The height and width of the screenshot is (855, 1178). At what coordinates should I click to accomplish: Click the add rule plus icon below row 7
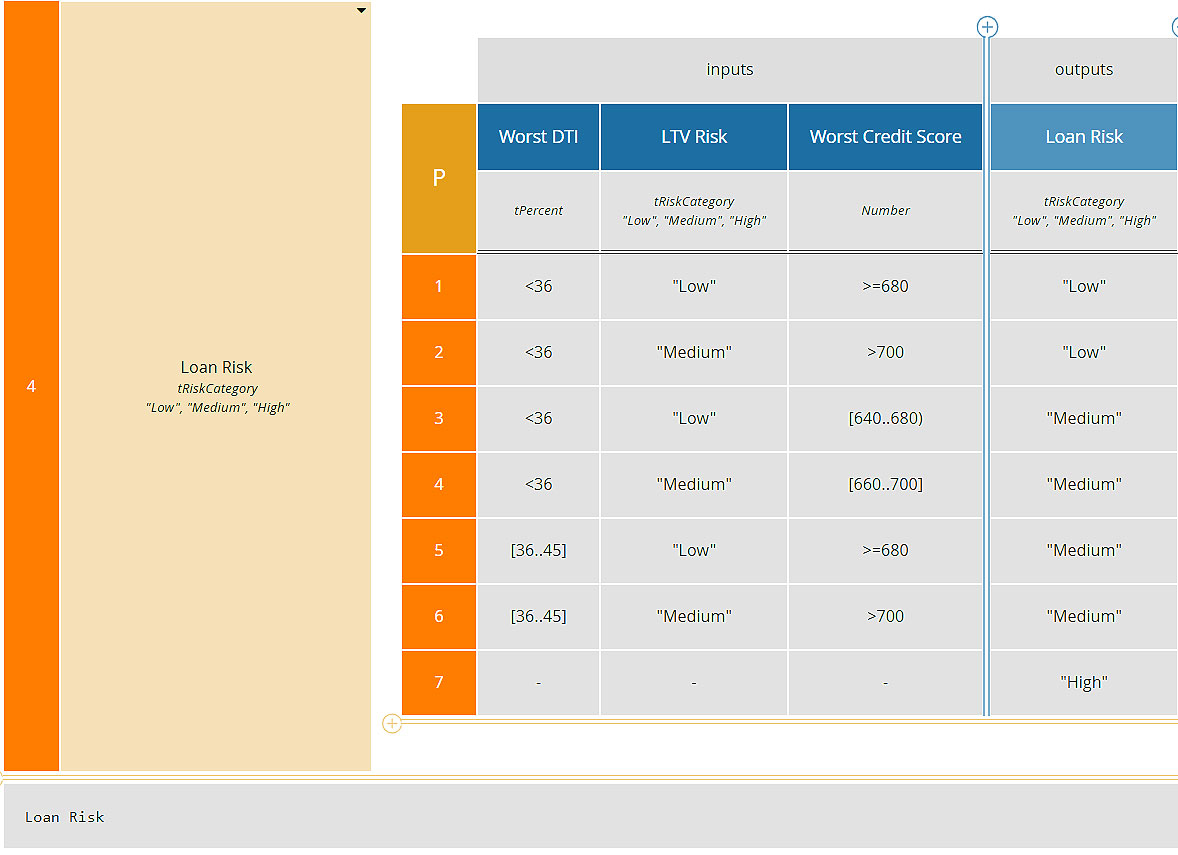391,724
